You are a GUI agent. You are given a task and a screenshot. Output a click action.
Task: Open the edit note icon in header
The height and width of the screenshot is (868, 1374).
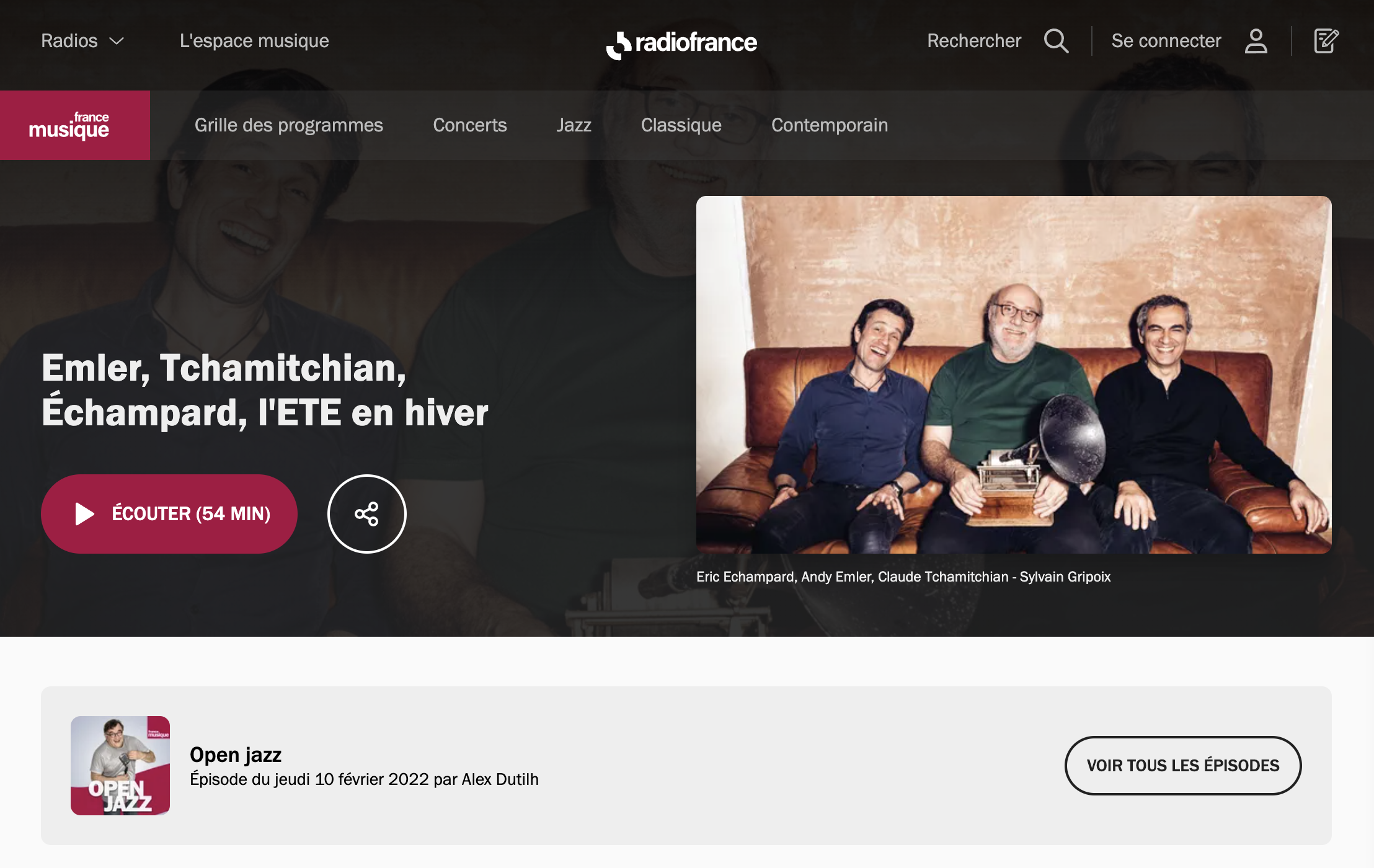[x=1326, y=41]
